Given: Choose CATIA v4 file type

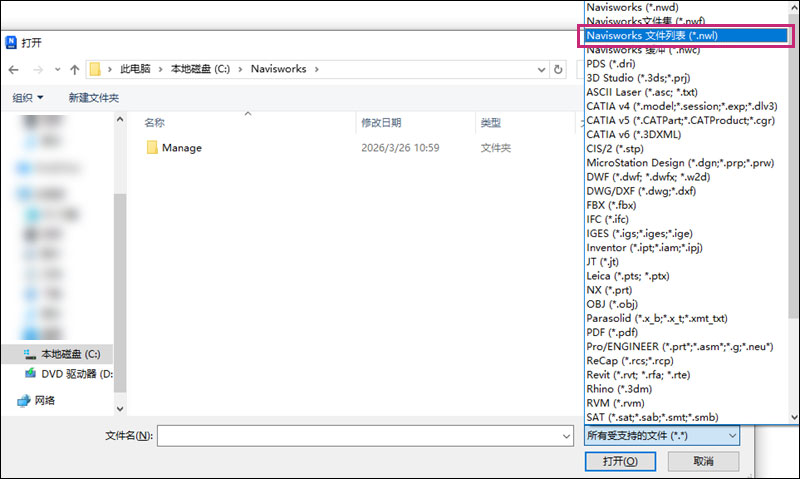Looking at the screenshot, I should (682, 106).
